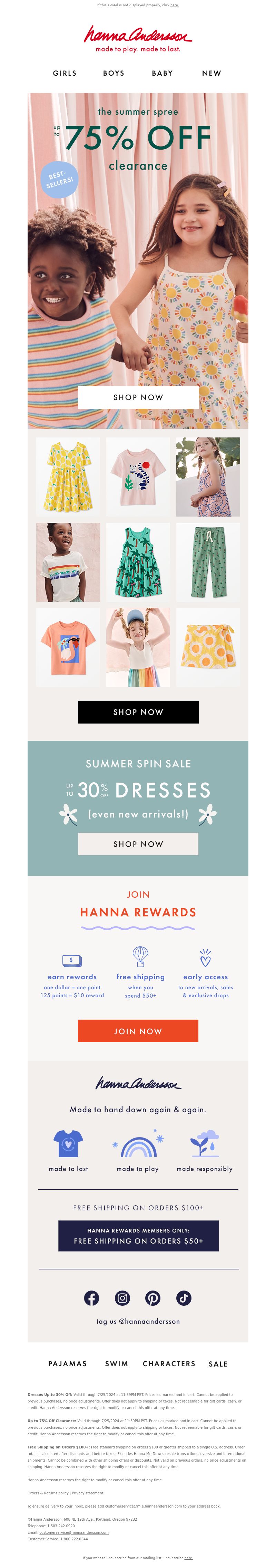Open the Pinterest icon link
Screen dimensions: 276x1568
(152, 1298)
